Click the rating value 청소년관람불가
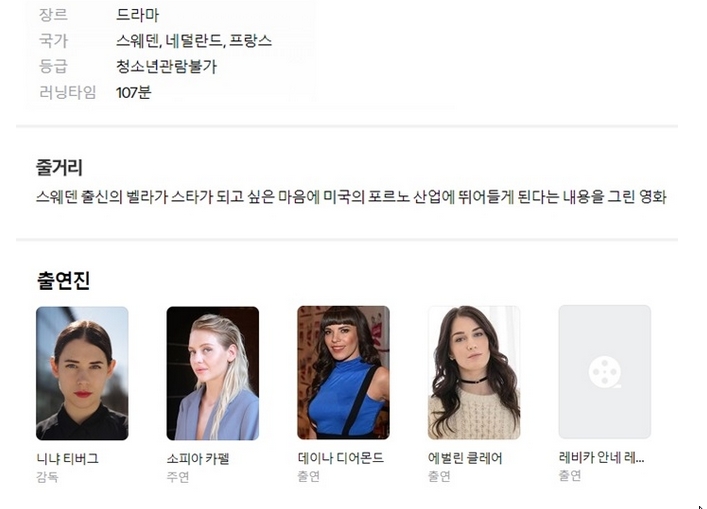Image resolution: width=707 pixels, height=509 pixels. pyautogui.click(x=166, y=67)
